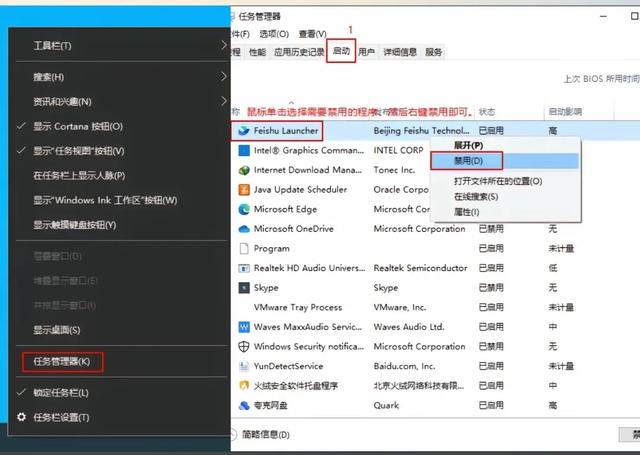Click the YunDetectService icon

(244, 366)
